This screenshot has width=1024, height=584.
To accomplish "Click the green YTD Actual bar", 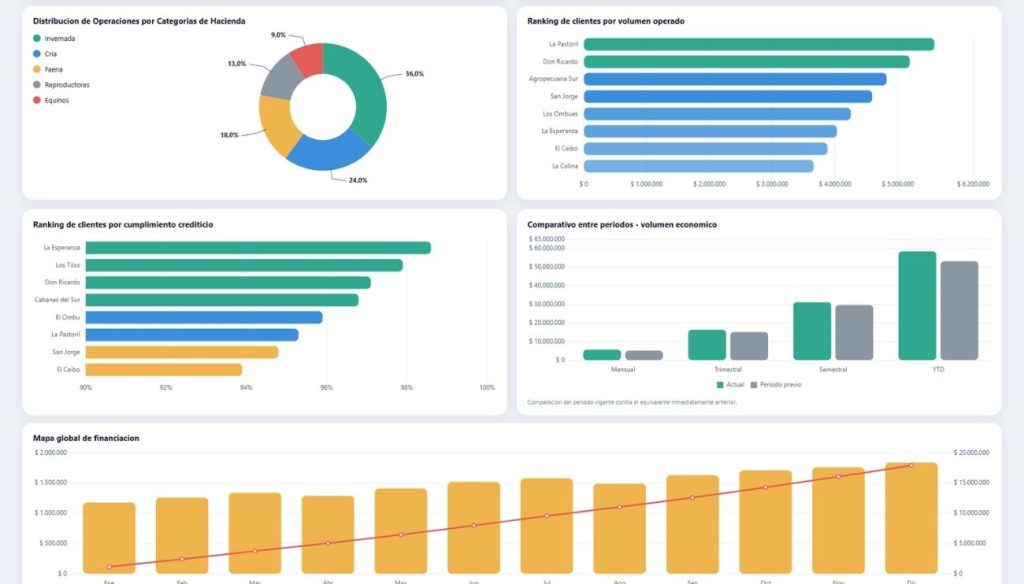I will (x=917, y=305).
